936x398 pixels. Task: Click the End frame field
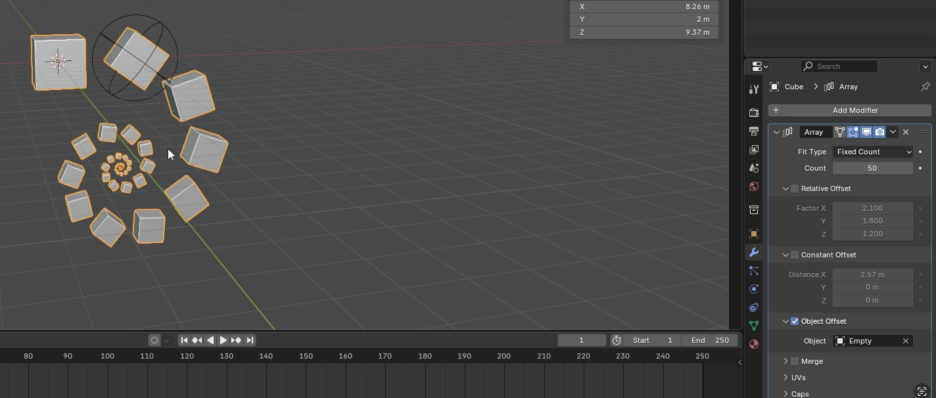pos(709,340)
